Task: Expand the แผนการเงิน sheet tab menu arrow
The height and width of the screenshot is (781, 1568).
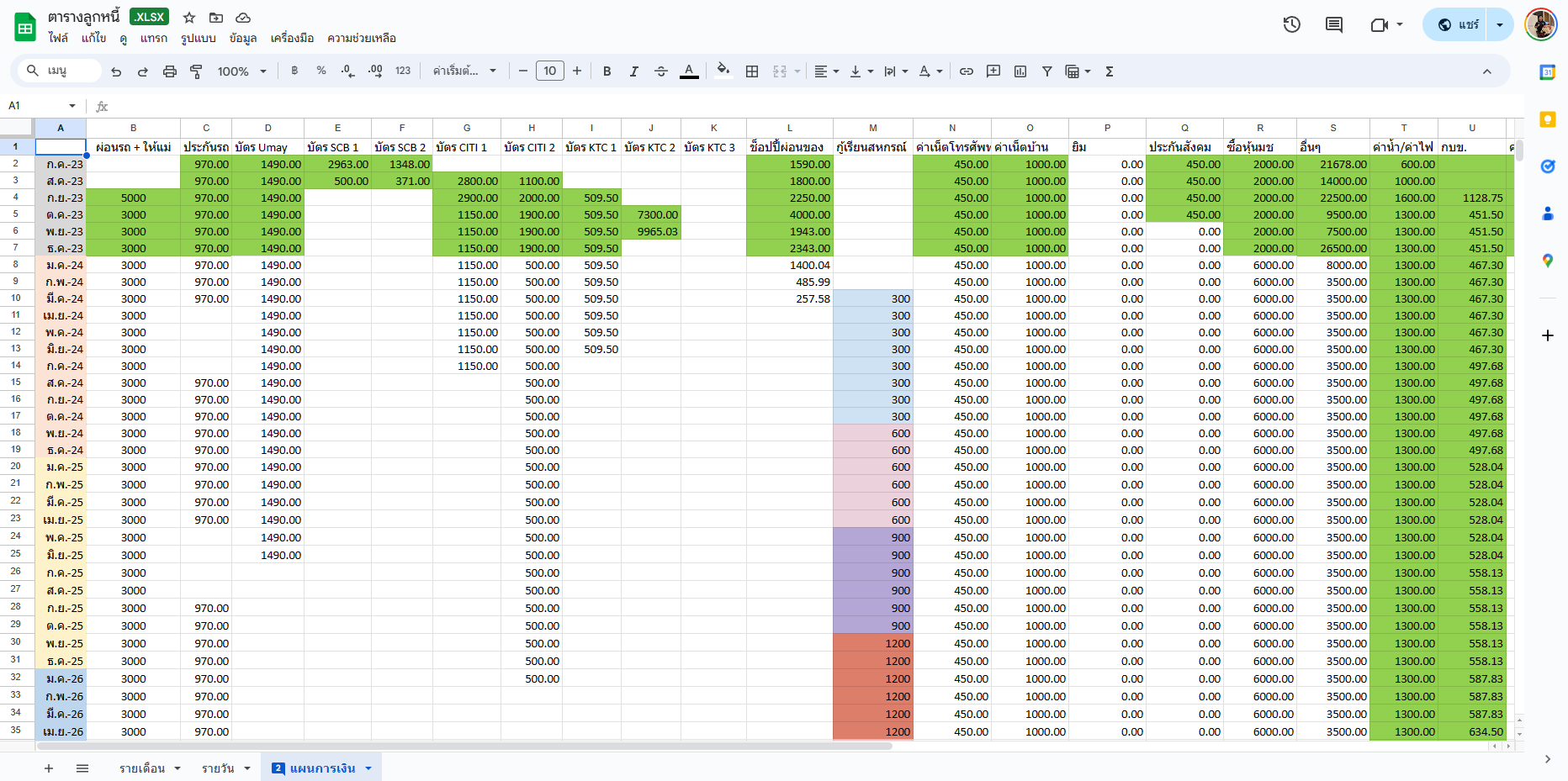Action: (368, 768)
